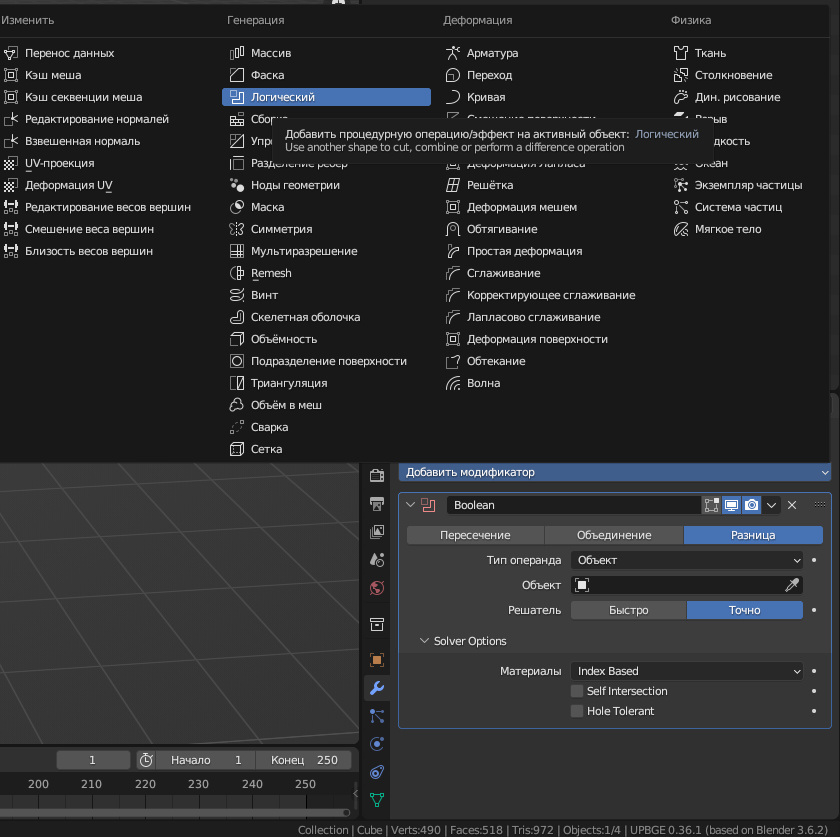Choose the Ткань physics modifier
The height and width of the screenshot is (837, 840).
pos(748,53)
